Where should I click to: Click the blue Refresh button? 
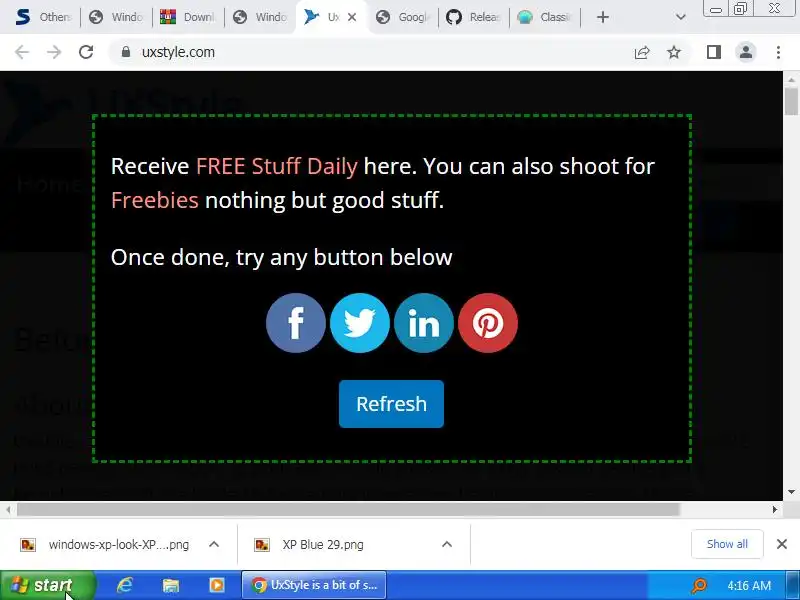click(x=391, y=404)
